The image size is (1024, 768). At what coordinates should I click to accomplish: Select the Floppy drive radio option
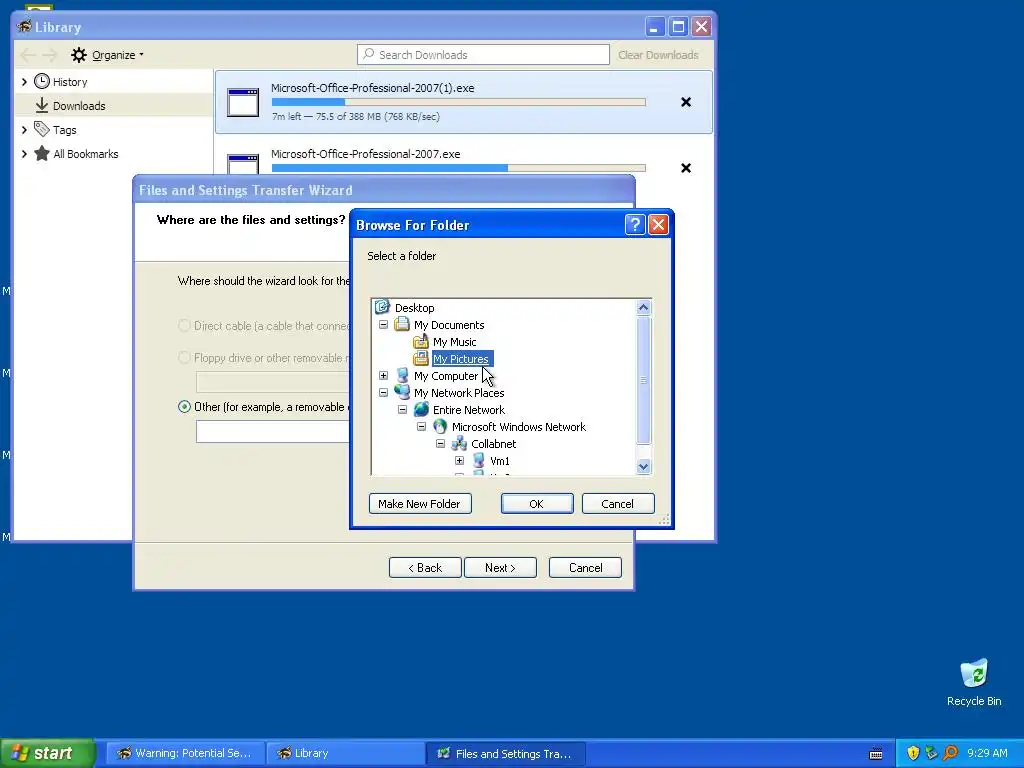pyautogui.click(x=184, y=357)
